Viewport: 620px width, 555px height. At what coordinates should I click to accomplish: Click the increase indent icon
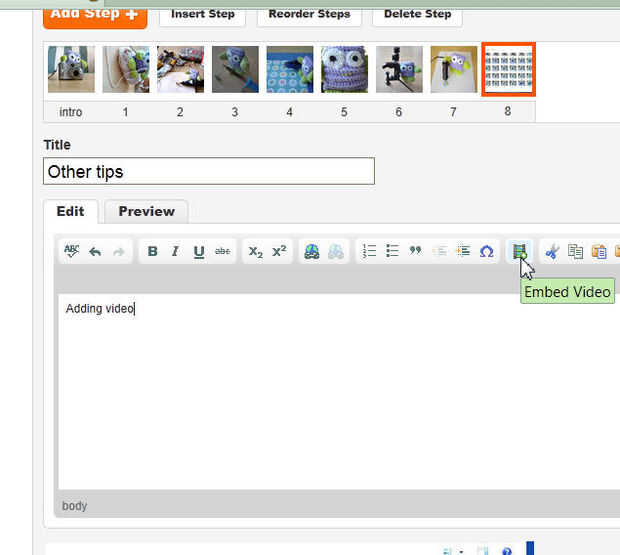point(463,251)
